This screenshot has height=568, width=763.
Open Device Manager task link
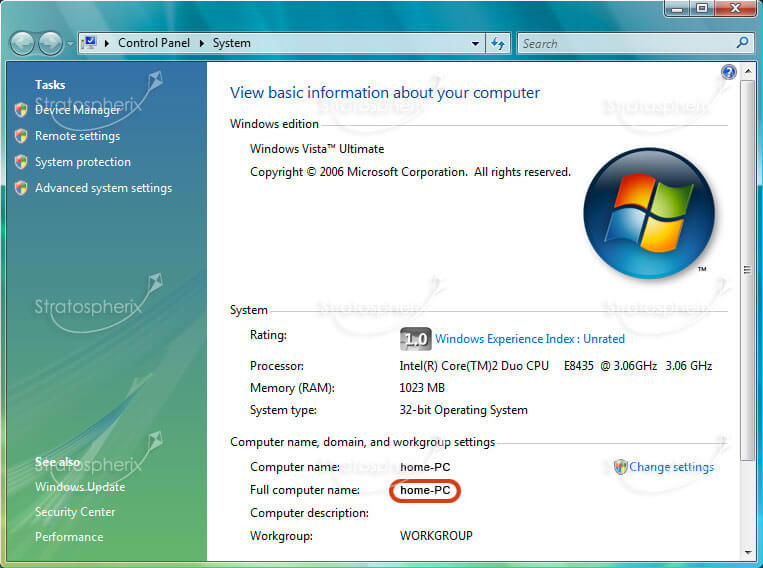(77, 110)
